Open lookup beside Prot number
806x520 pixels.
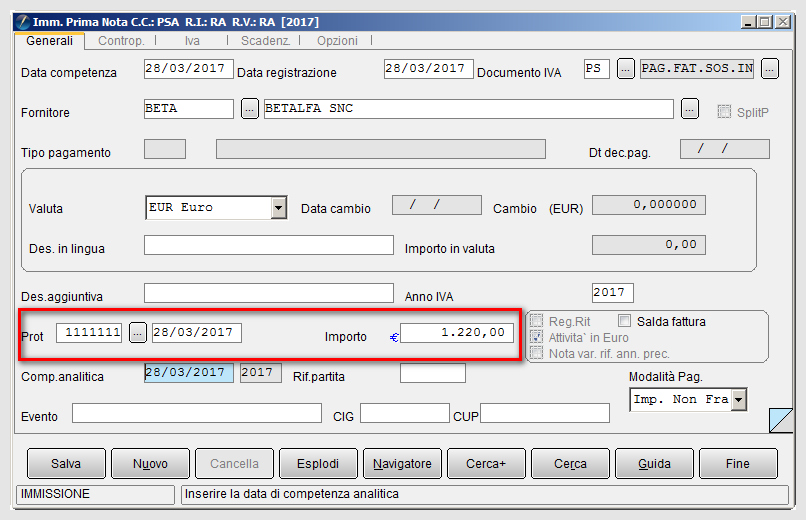137,332
